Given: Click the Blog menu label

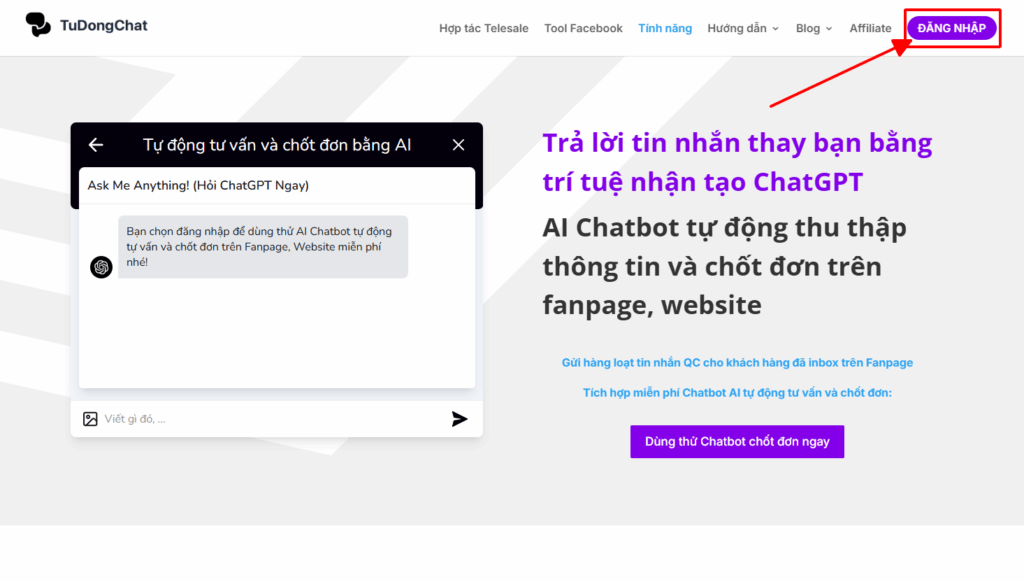Looking at the screenshot, I should [807, 28].
